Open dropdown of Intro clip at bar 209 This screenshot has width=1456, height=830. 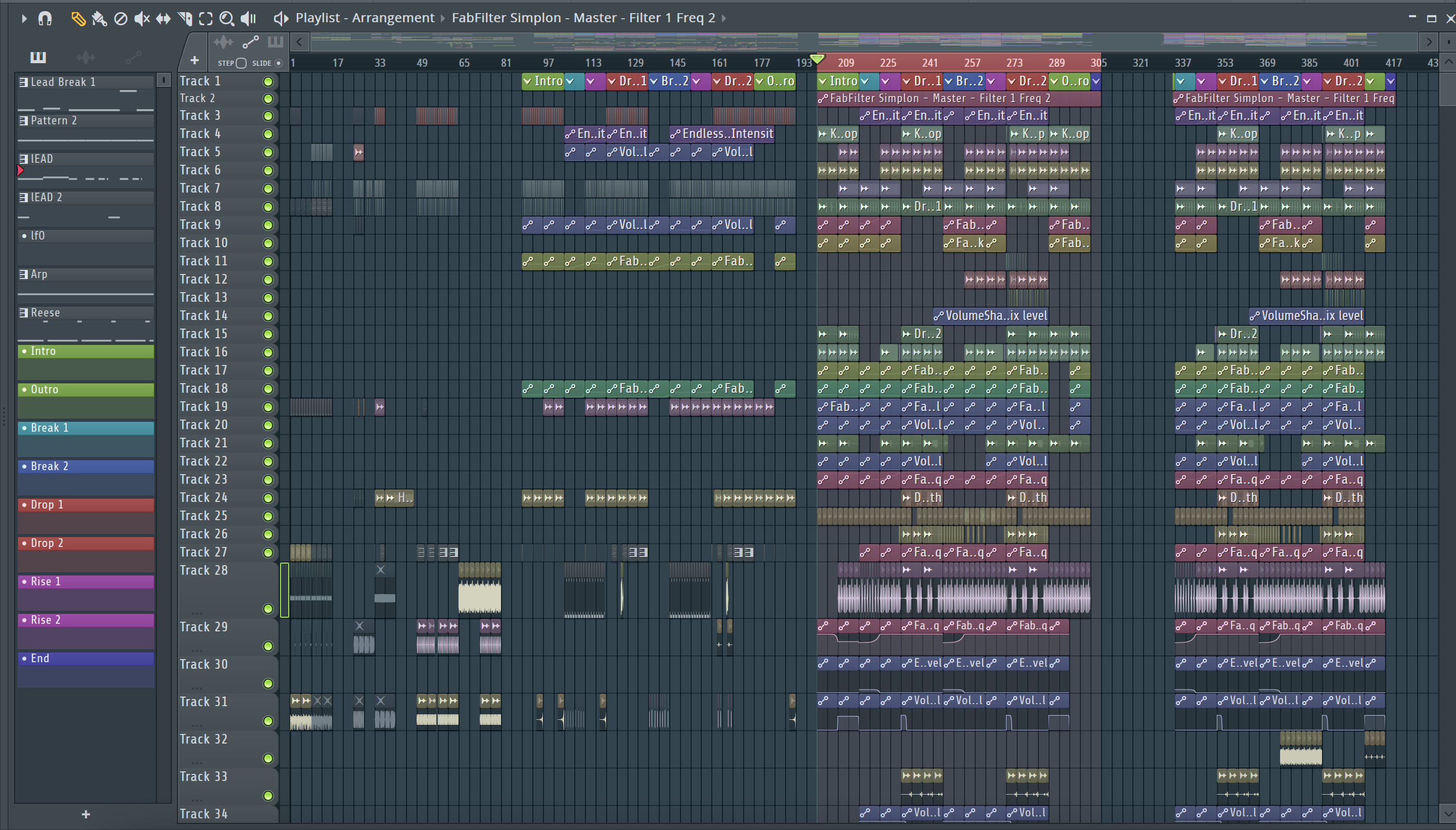[x=823, y=81]
